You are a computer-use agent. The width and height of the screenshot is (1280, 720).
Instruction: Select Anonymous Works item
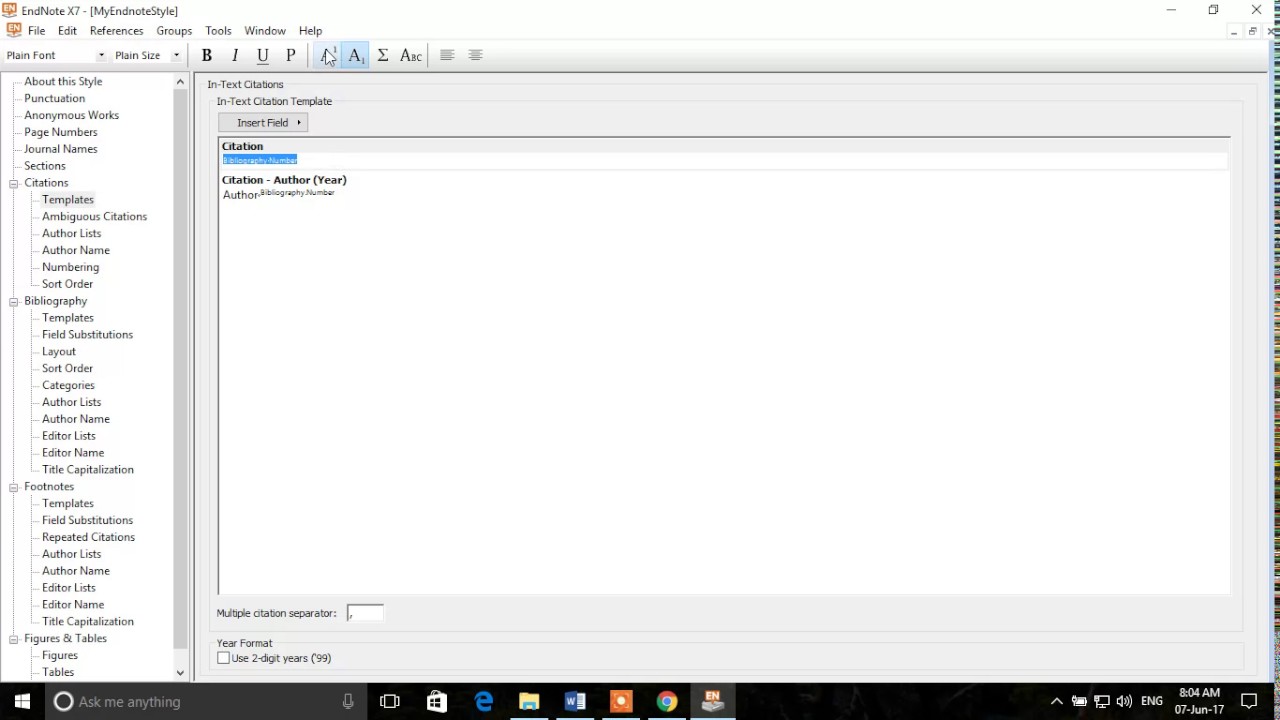72,115
